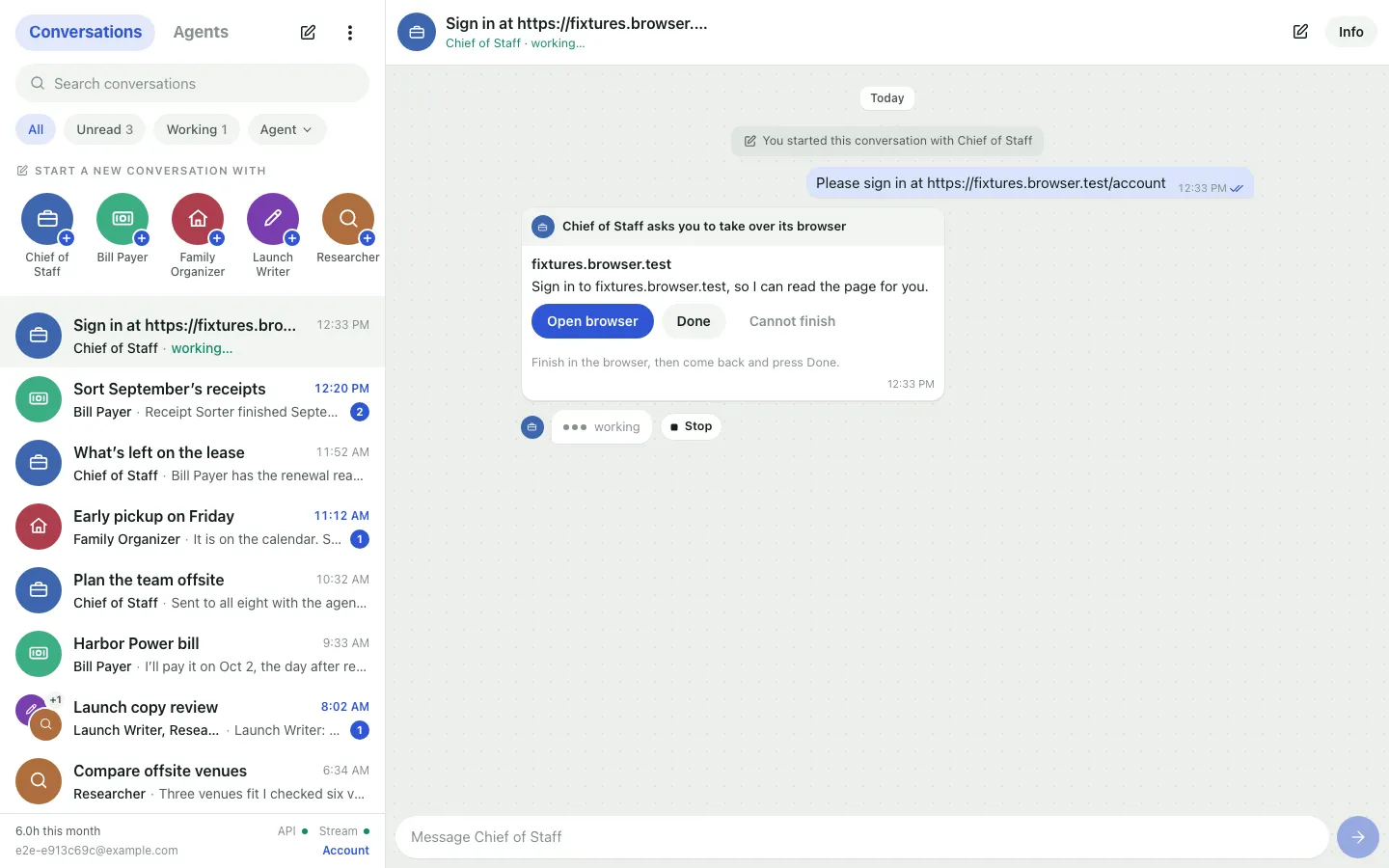The height and width of the screenshot is (868, 1389).
Task: Click the Stream status indicator
Action: point(344,830)
